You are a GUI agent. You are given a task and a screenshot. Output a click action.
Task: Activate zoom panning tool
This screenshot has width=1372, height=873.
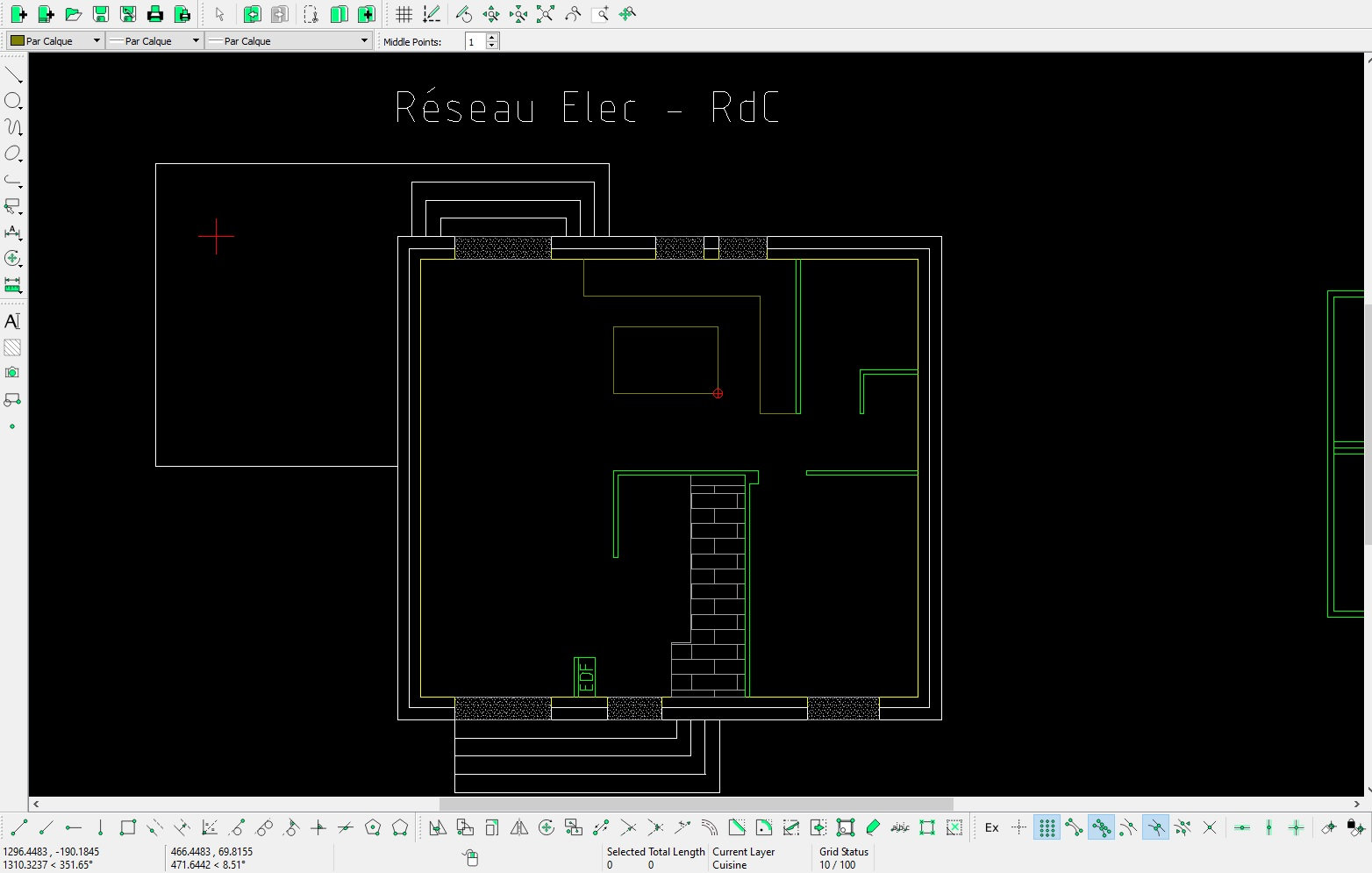coord(627,14)
